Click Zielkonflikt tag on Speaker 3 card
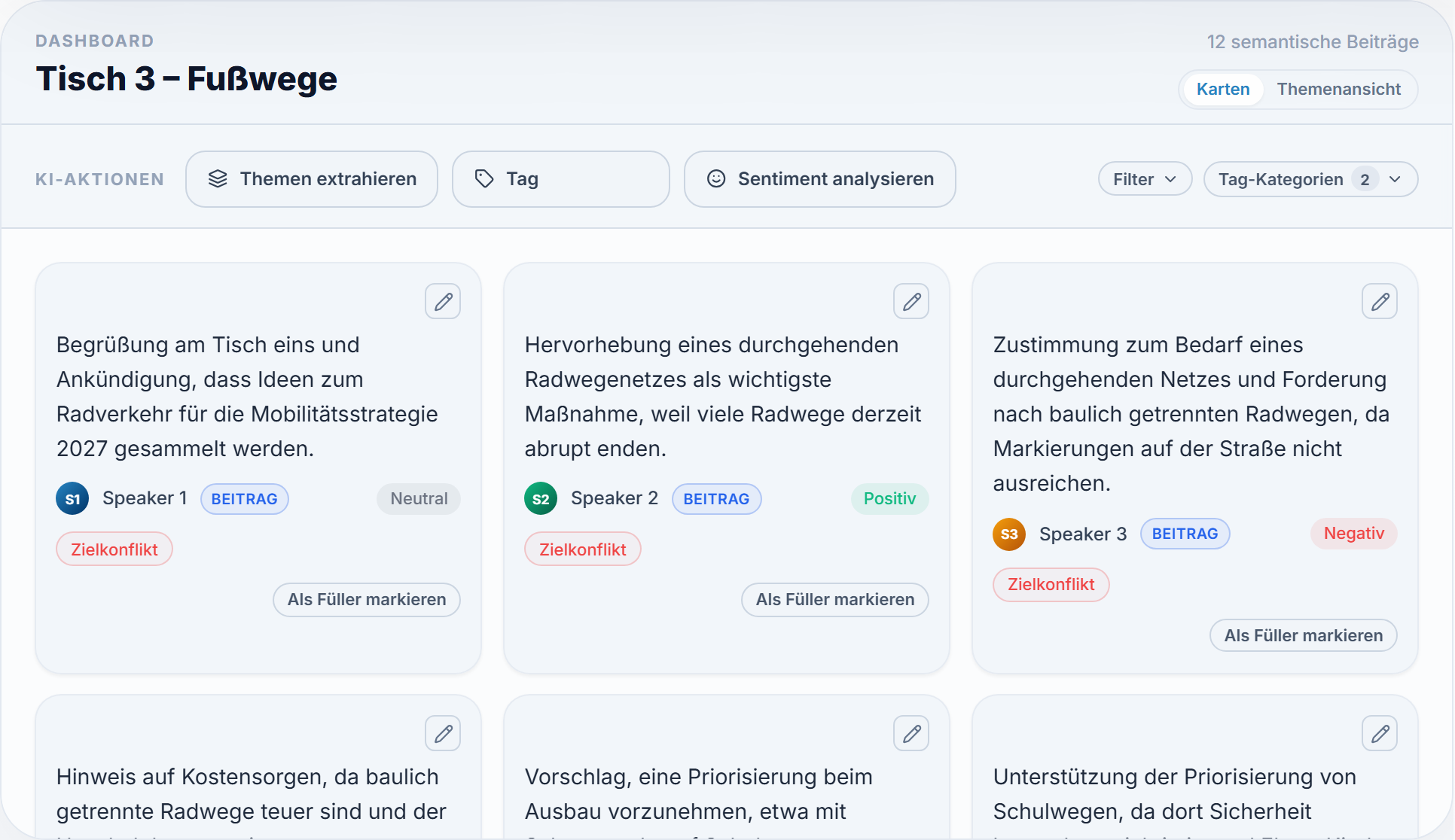This screenshot has width=1455, height=840. 1051,585
